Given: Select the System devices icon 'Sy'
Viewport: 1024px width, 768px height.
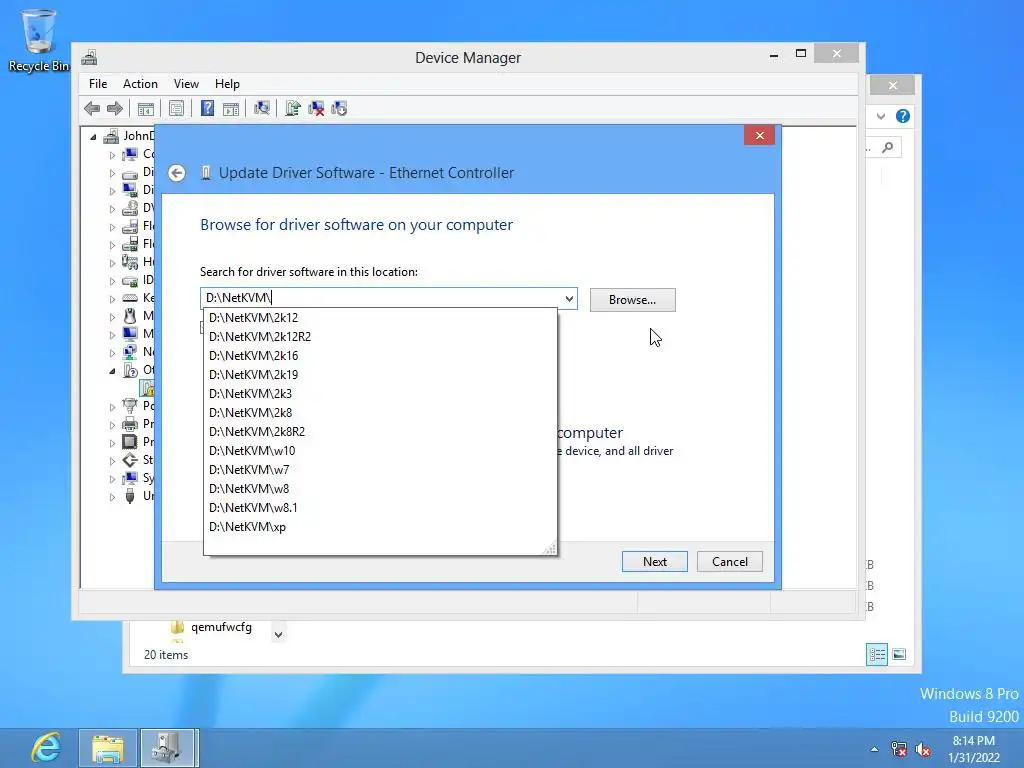Looking at the screenshot, I should click(x=130, y=478).
